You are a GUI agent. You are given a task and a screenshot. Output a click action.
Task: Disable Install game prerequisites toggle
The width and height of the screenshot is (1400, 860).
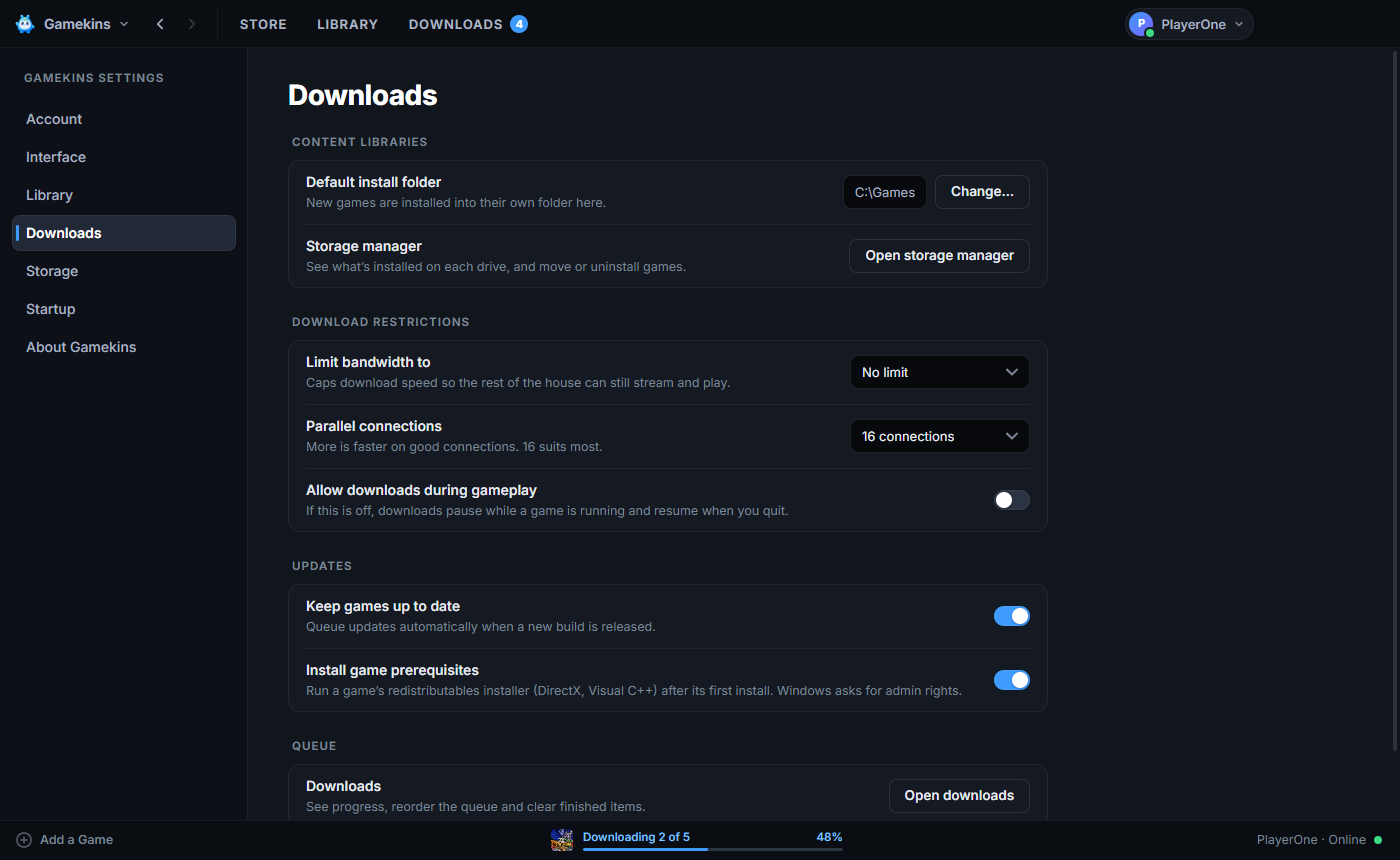(1012, 680)
